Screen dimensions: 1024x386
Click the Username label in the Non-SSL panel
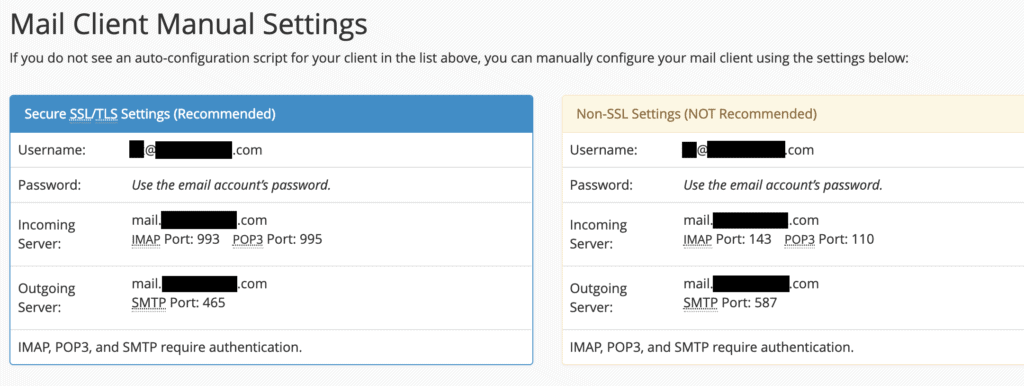coord(603,150)
